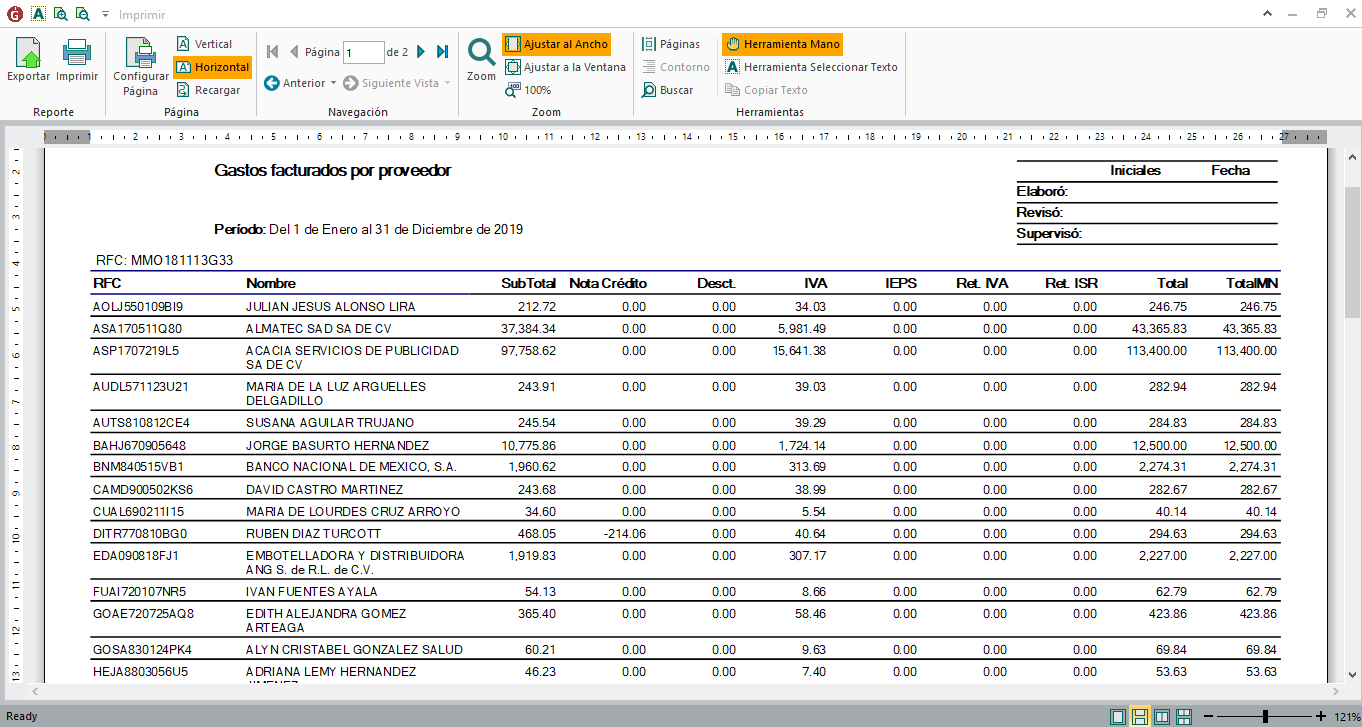Viewport: 1362px width, 727px height.
Task: Click the Páginas button
Action: click(x=671, y=44)
